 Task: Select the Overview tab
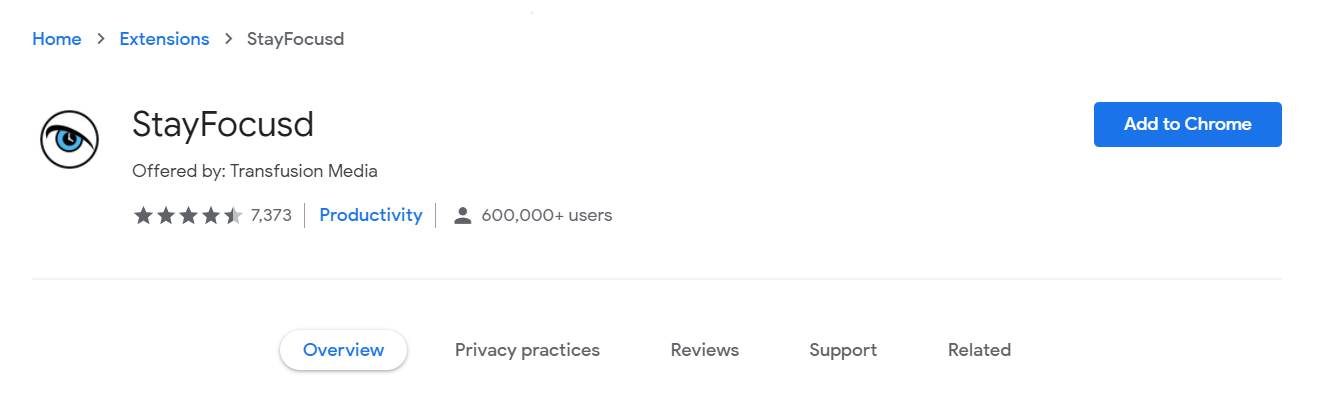[343, 350]
